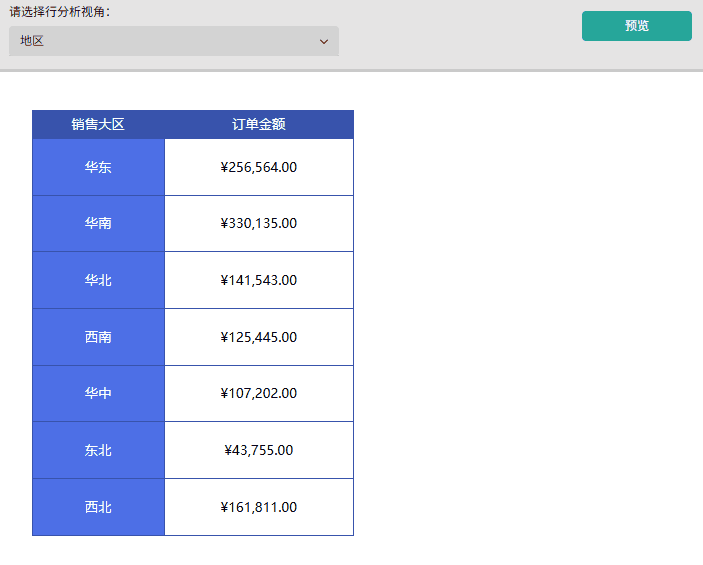This screenshot has width=703, height=565.
Task: Click the dropdown chevron arrow icon
Action: (324, 42)
